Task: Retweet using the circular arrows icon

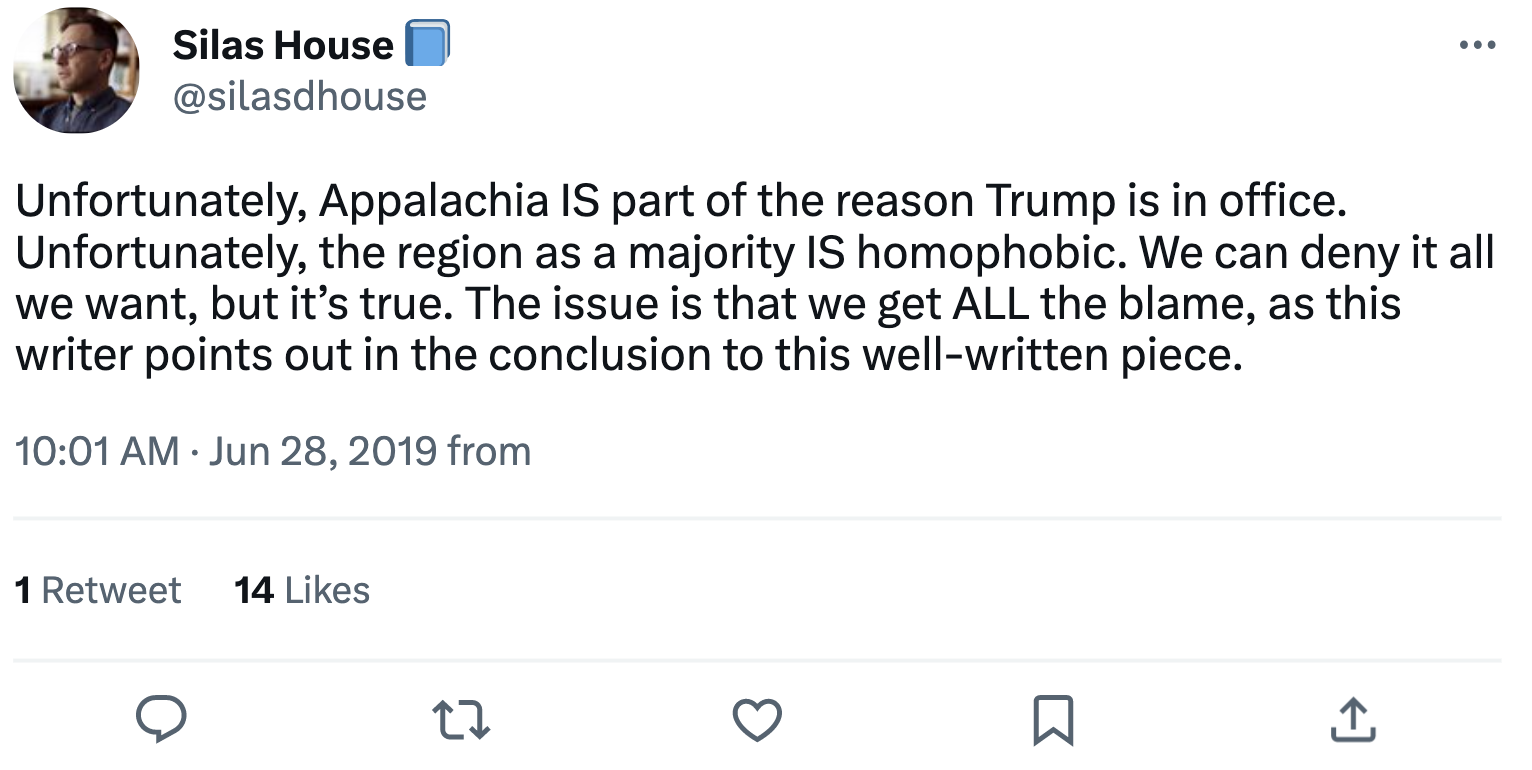Action: pos(460,720)
